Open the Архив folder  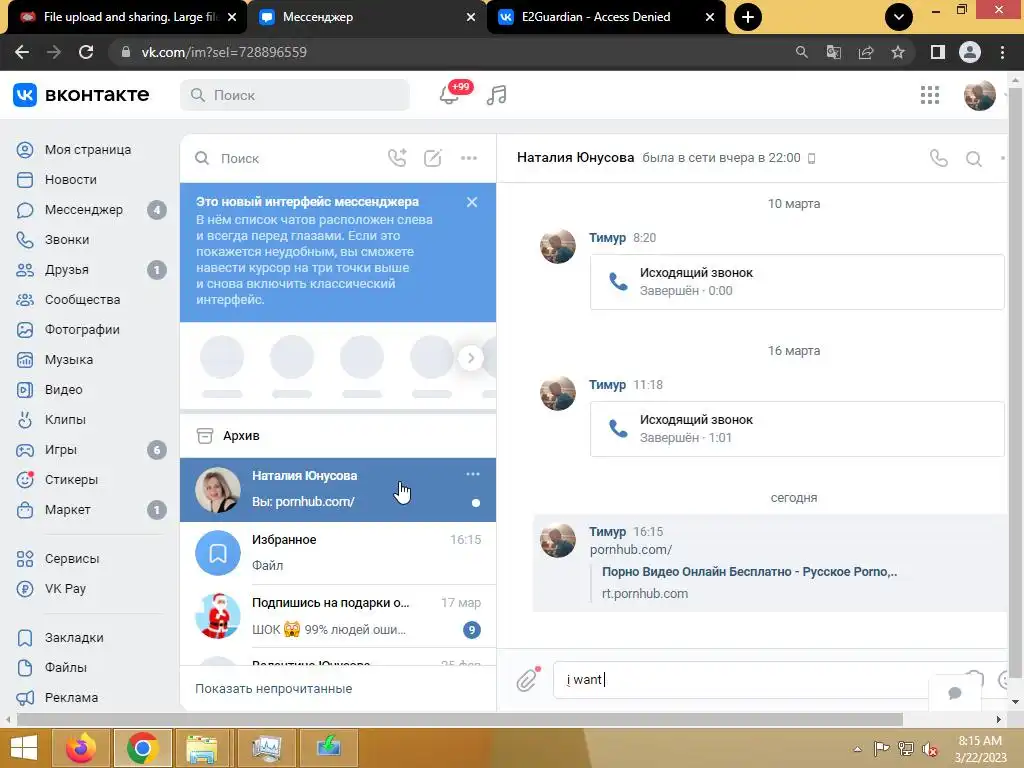(x=338, y=436)
